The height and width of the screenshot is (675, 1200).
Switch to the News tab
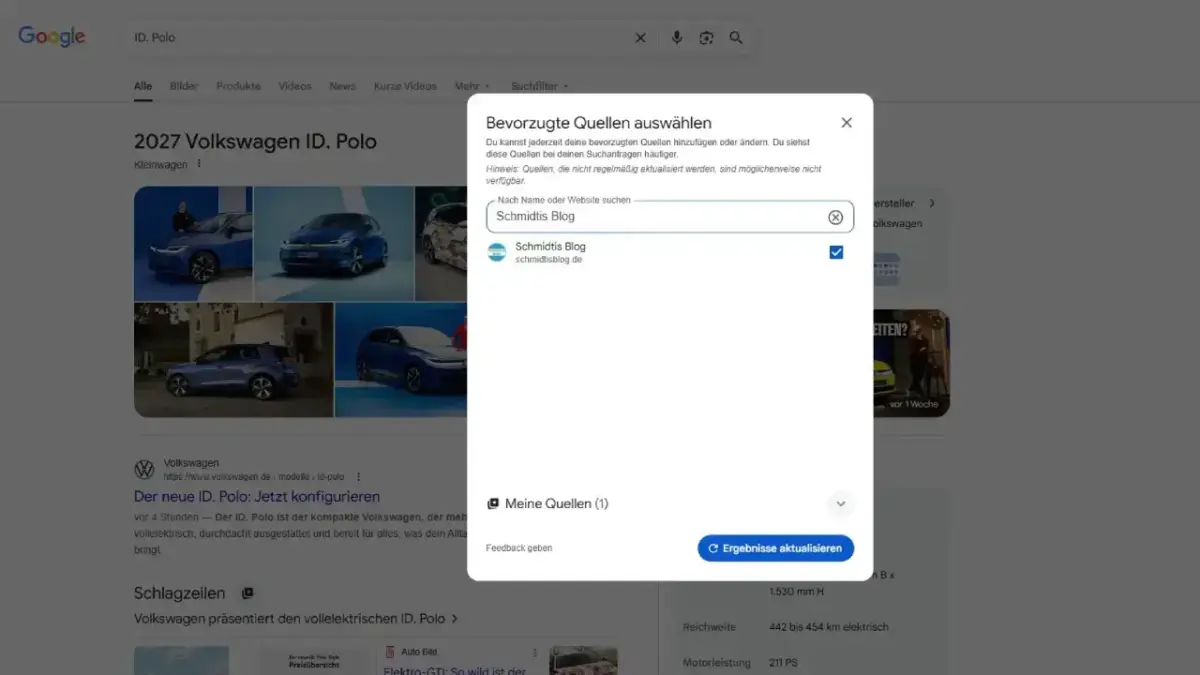coord(342,86)
